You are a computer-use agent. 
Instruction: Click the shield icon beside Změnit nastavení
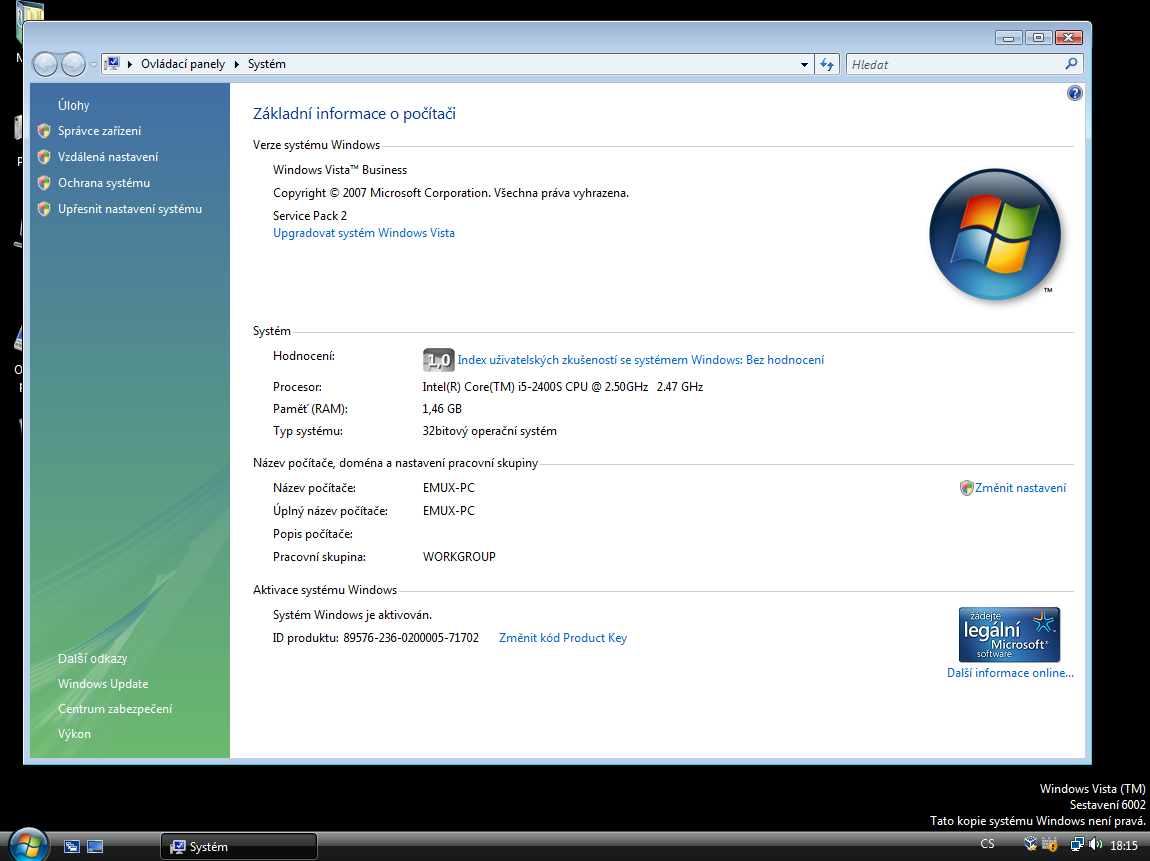click(x=967, y=488)
